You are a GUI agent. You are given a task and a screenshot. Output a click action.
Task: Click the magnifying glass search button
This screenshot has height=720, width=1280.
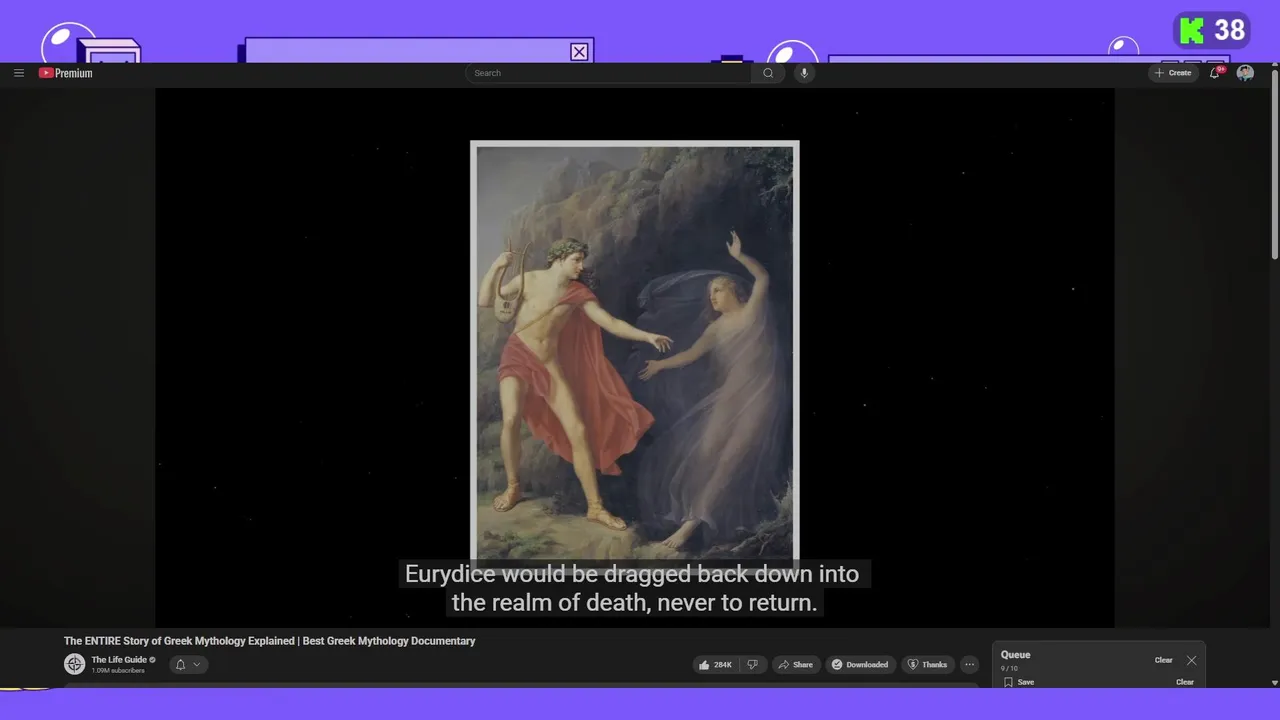click(x=768, y=73)
